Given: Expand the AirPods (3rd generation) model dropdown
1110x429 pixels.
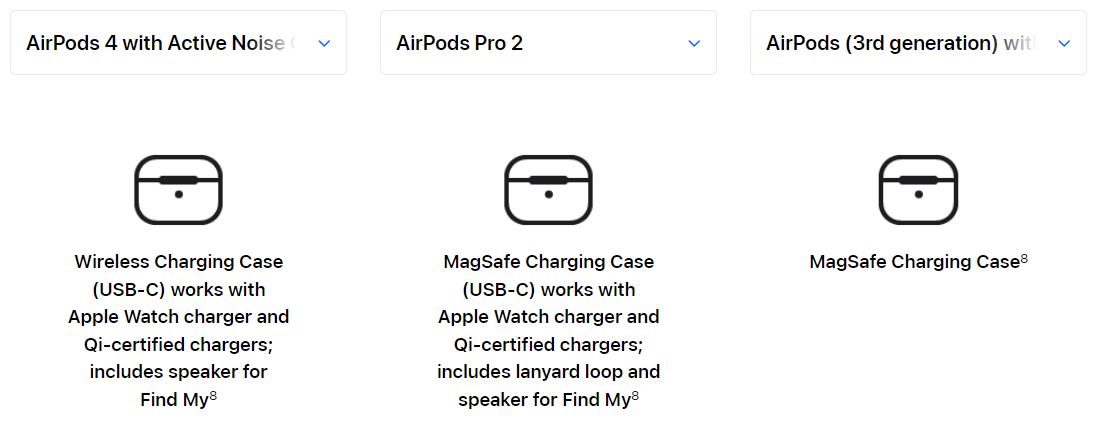Looking at the screenshot, I should 918,42.
